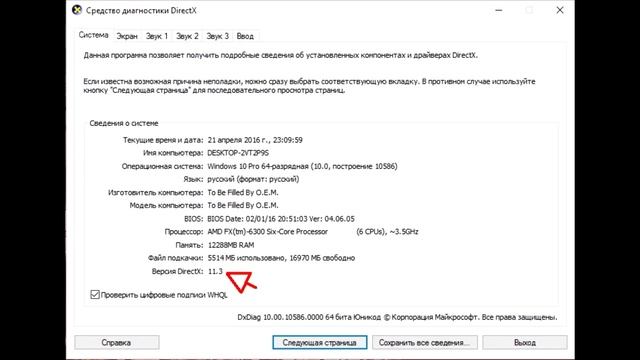The image size is (640, 360).
Task: Click the Процессор label
Action: click(x=184, y=232)
